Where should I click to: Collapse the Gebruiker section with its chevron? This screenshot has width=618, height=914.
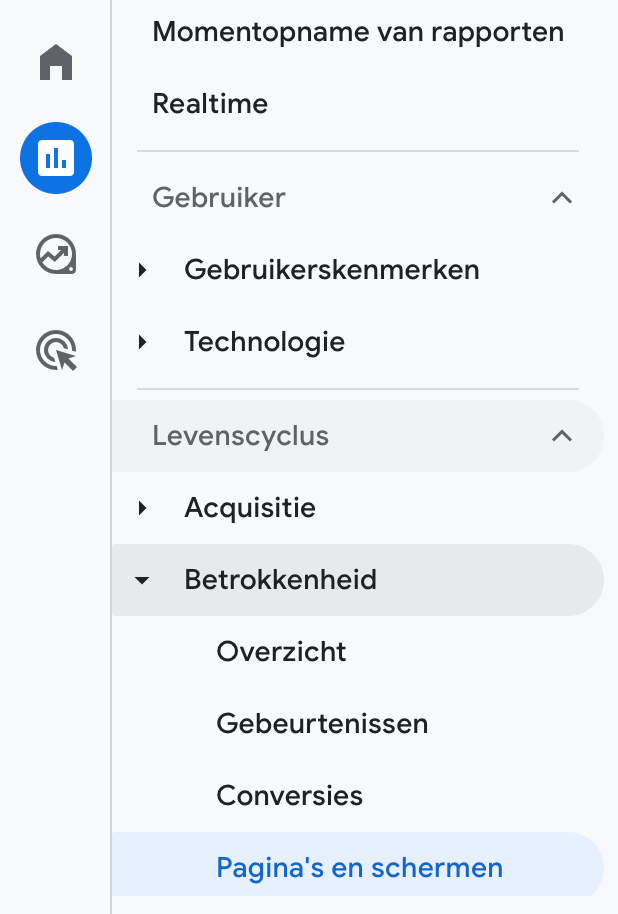563,198
